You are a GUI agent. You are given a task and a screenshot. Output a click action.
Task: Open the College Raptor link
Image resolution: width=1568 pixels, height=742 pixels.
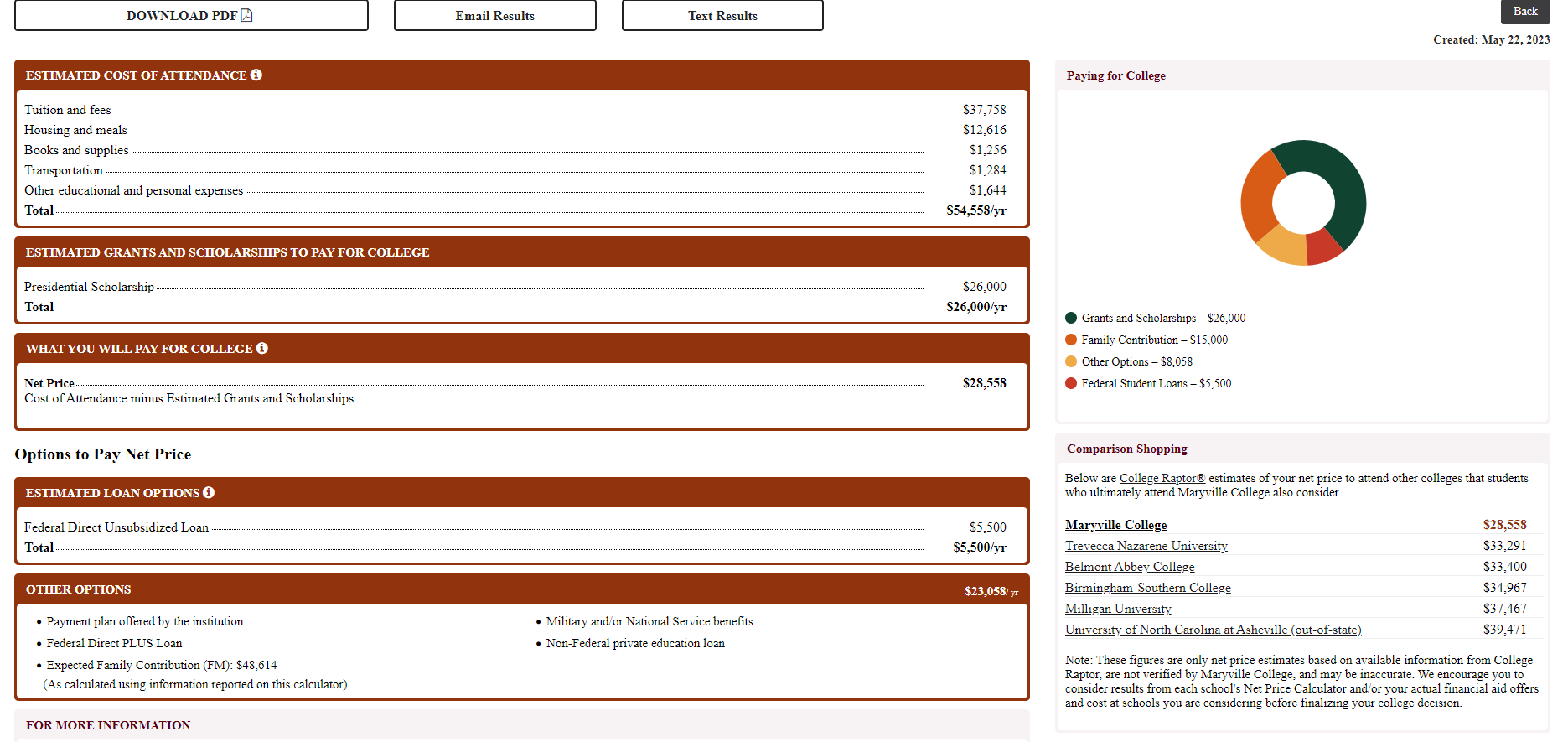[1162, 478]
